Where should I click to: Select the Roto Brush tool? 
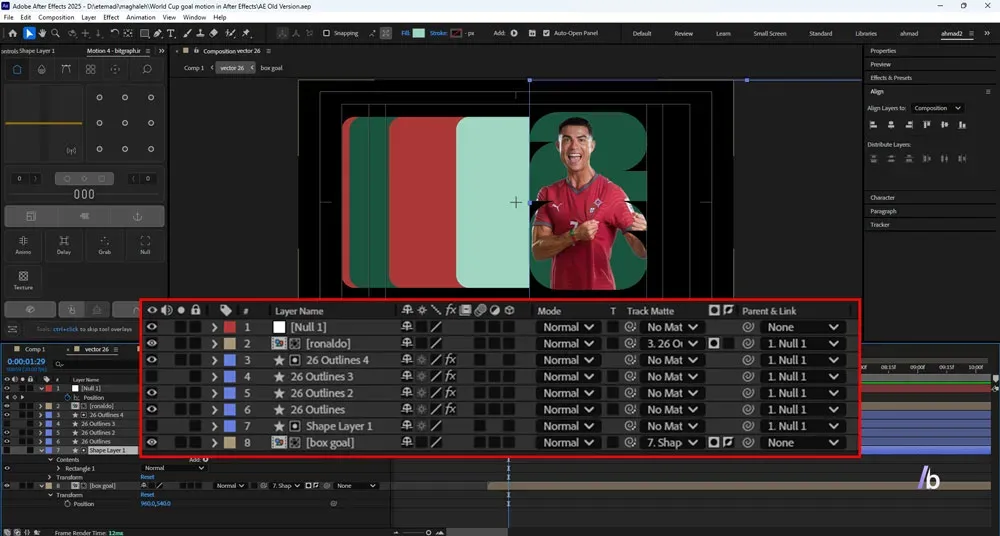click(231, 33)
